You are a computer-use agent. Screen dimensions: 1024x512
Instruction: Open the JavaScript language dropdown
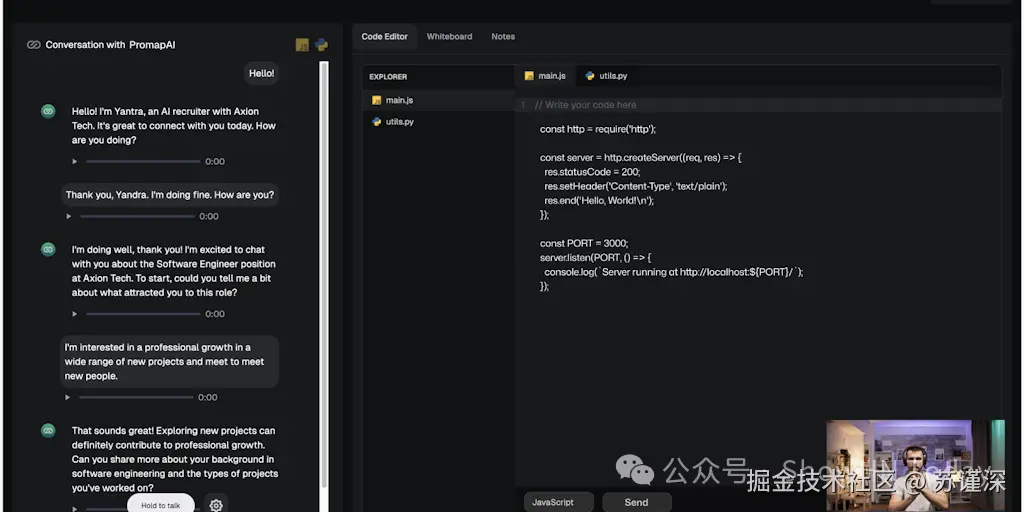[558, 502]
